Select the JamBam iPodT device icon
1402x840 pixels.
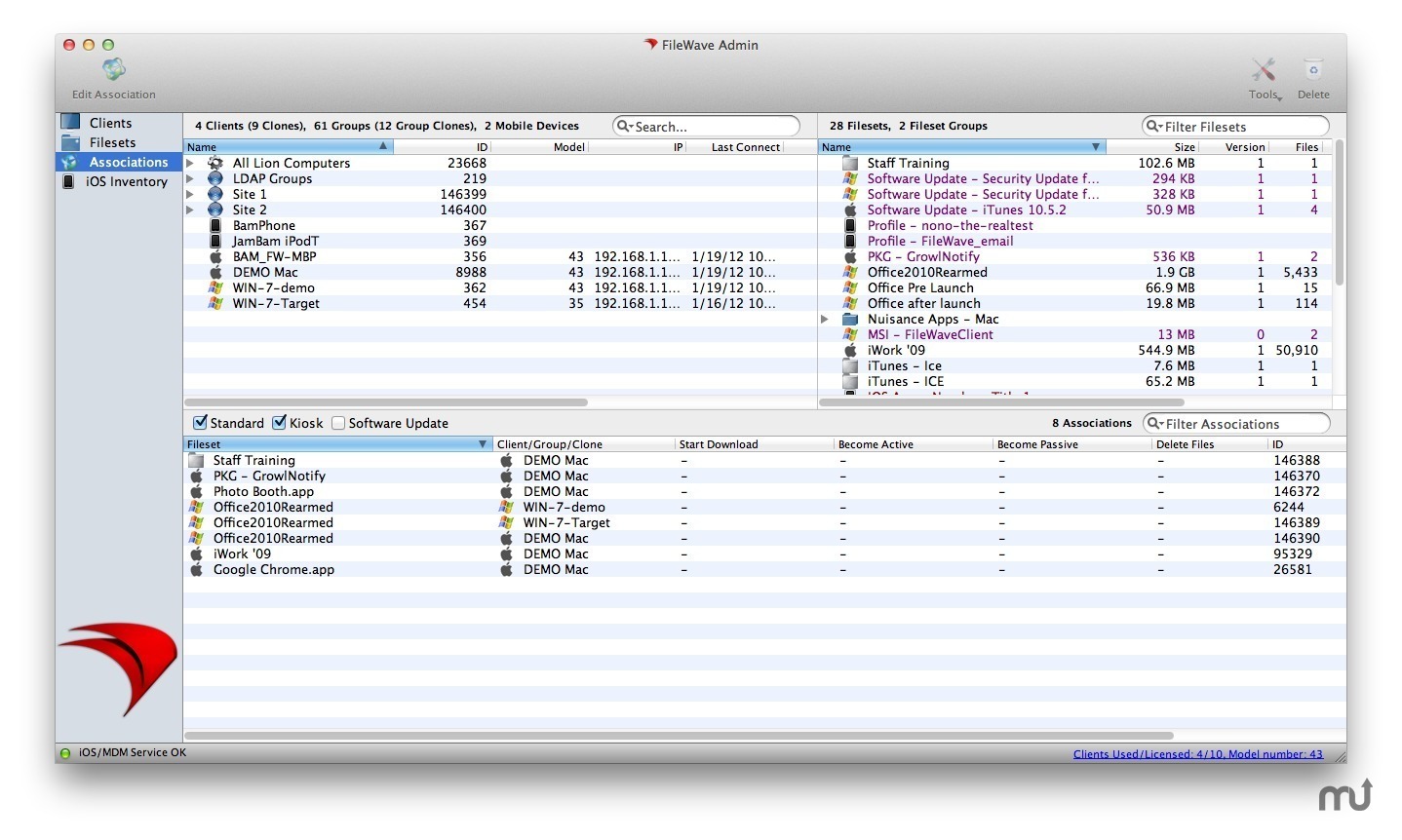click(215, 241)
